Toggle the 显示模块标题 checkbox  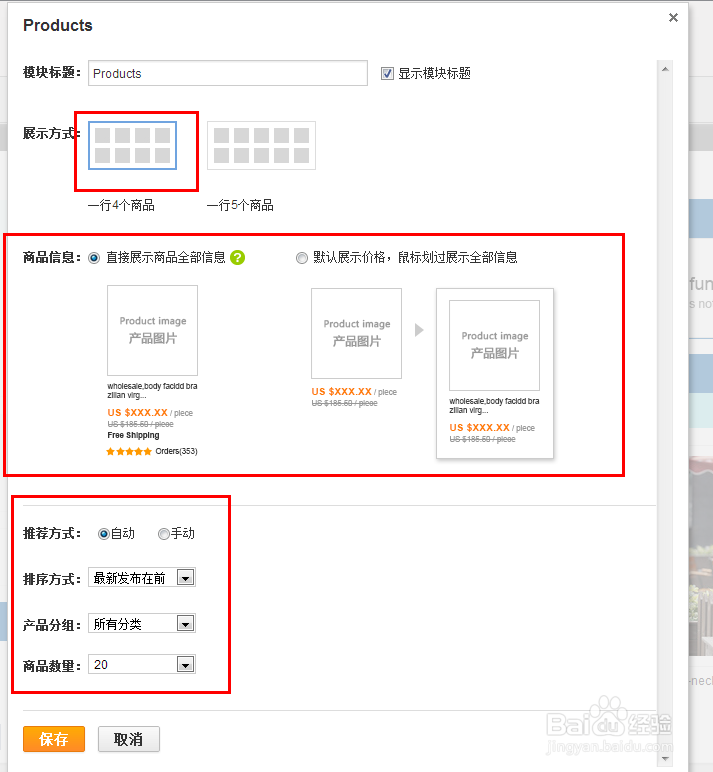point(388,74)
